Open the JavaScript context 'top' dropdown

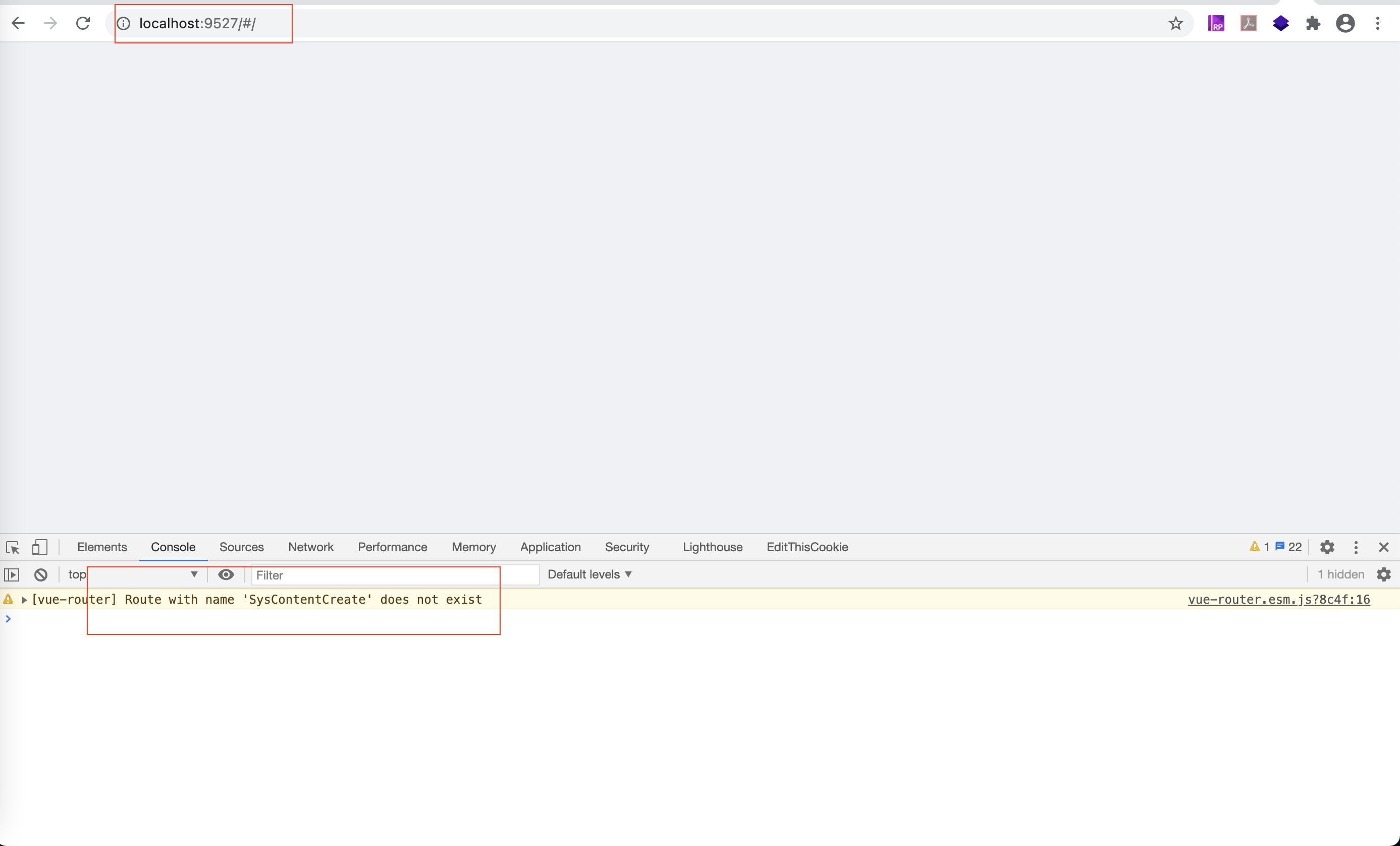133,574
